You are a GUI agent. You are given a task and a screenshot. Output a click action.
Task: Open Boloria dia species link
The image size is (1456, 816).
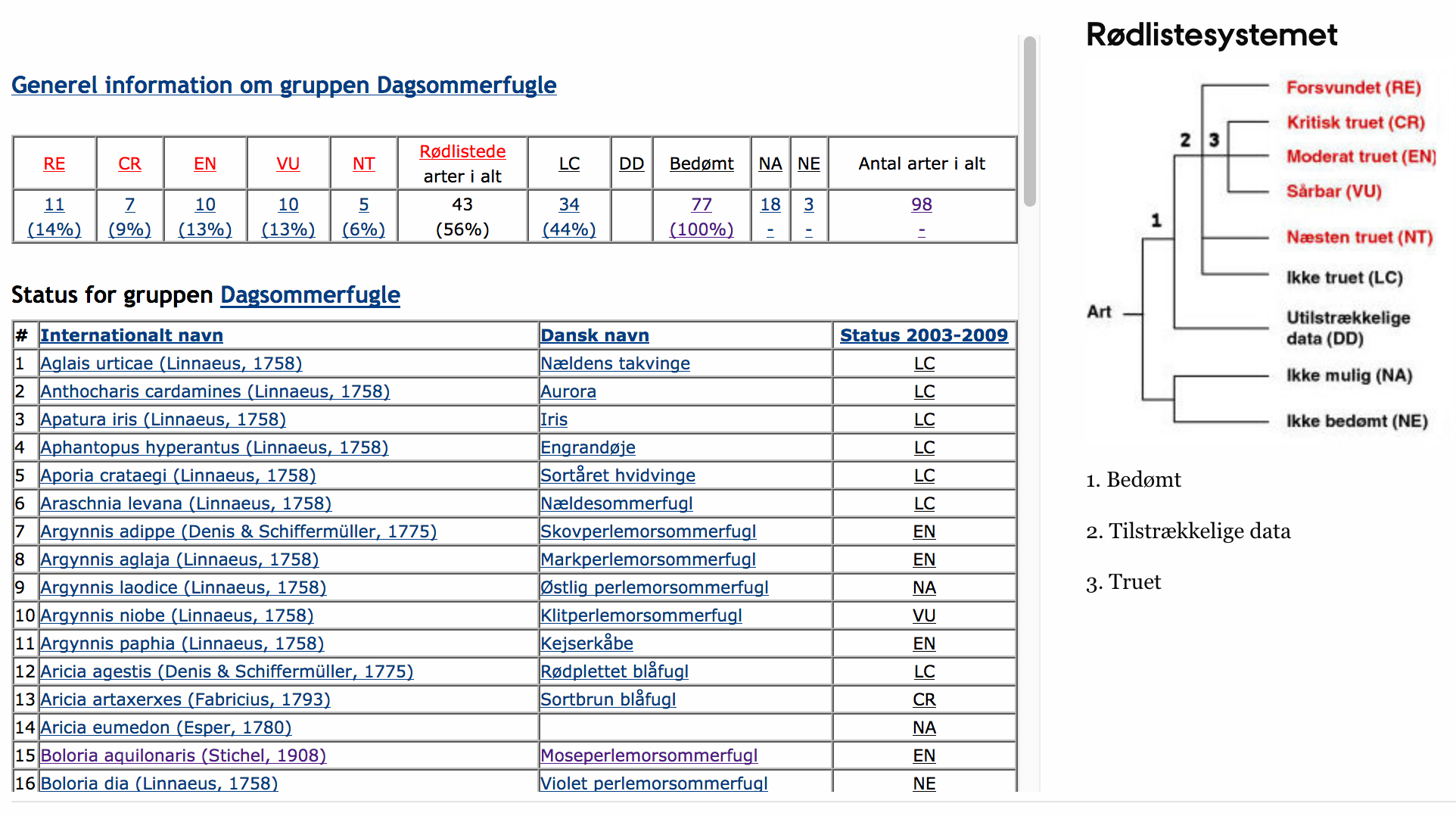coord(159,783)
